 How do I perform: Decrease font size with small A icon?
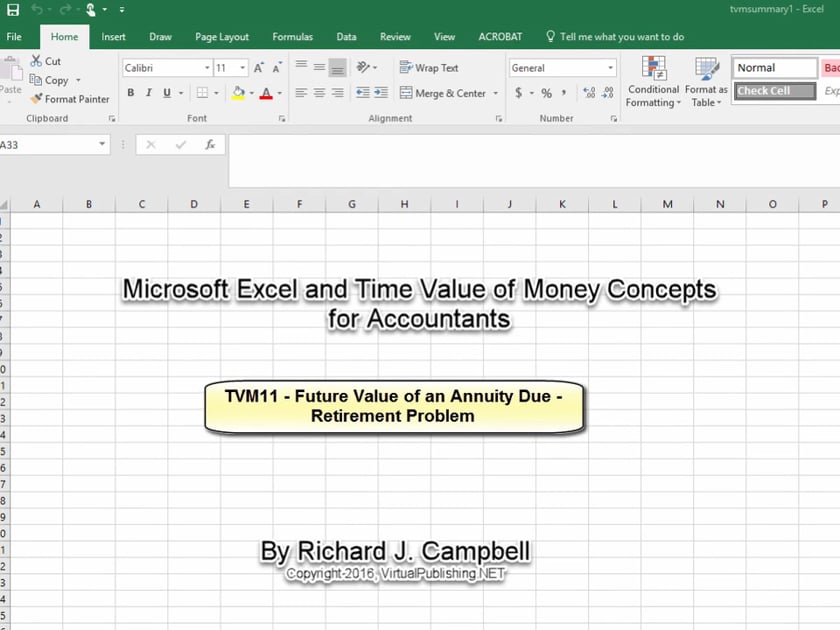(277, 68)
